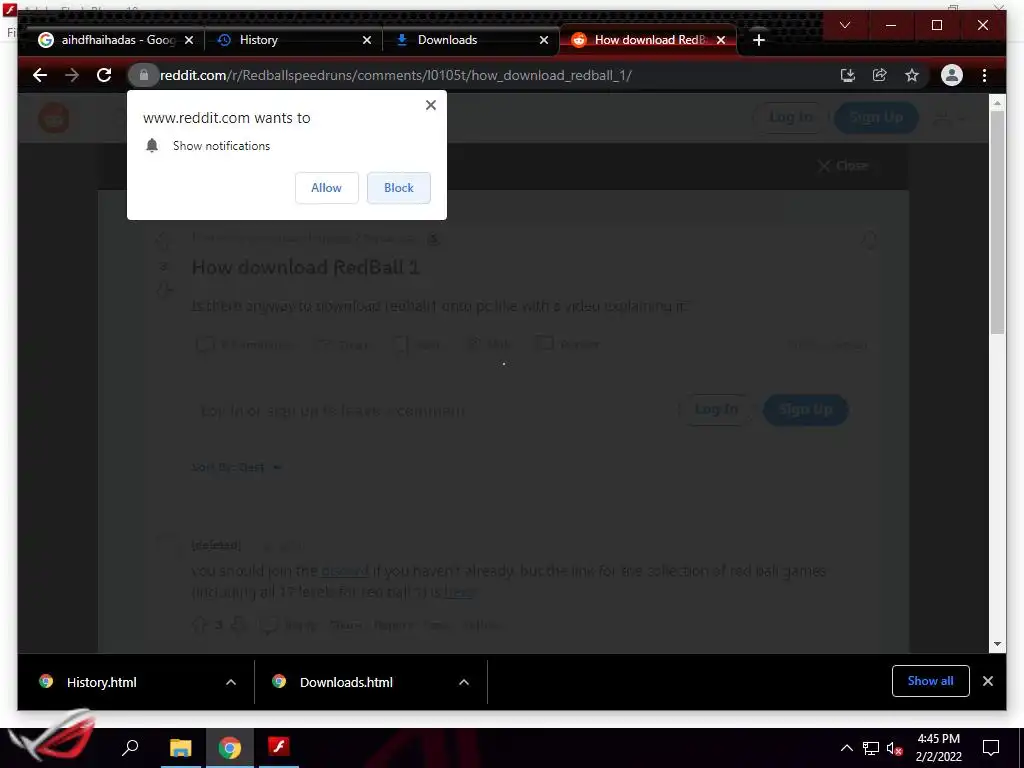Open taskbar search magnifier

coord(130,747)
